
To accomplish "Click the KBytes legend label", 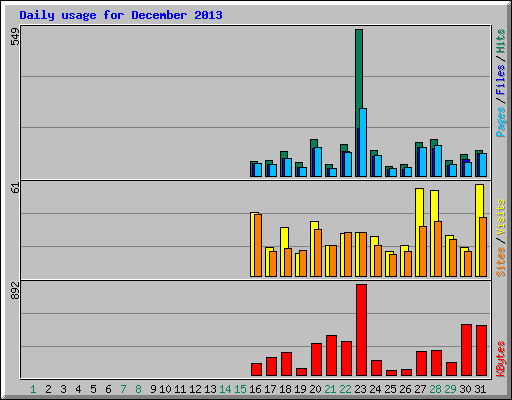I will 501,359.
